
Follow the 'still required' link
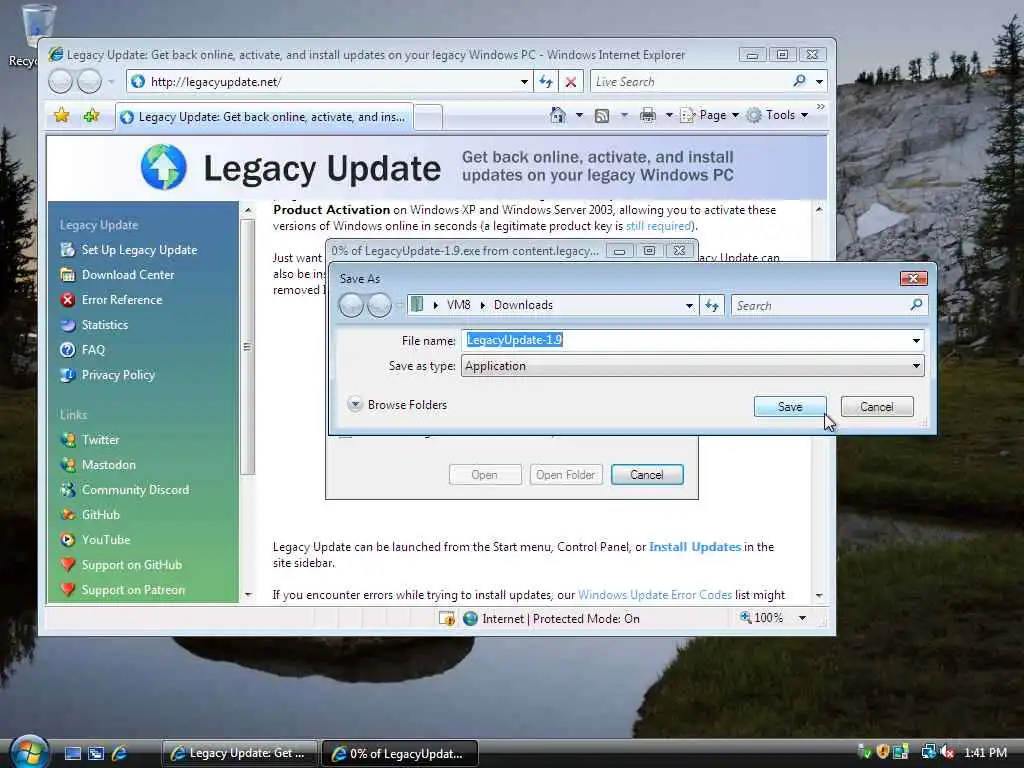coord(658,226)
